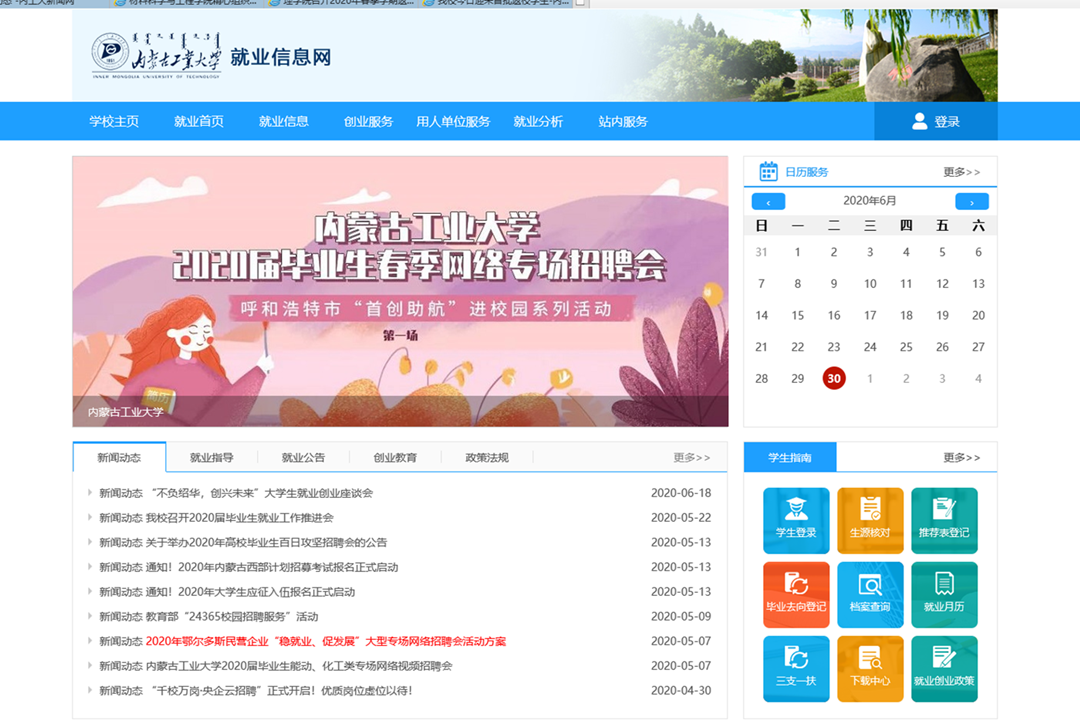The width and height of the screenshot is (1080, 720).
Task: Click the date 2020-04-30 in news list
Action: click(681, 691)
